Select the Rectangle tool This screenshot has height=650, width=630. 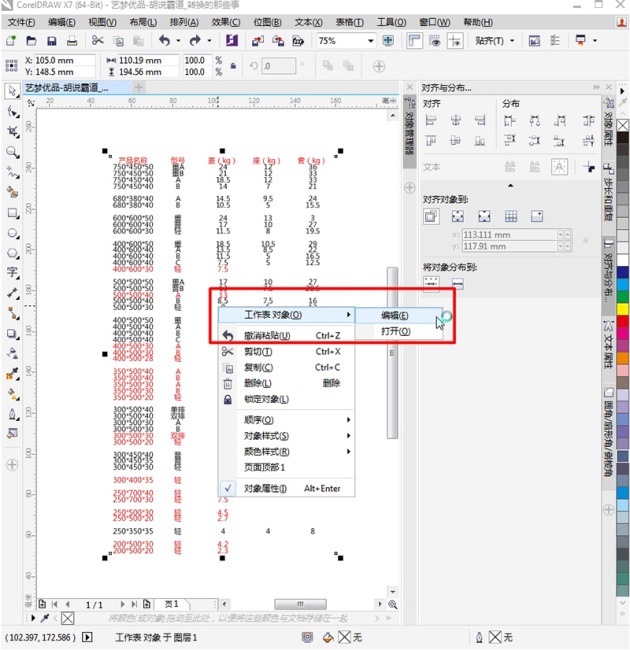[12, 213]
